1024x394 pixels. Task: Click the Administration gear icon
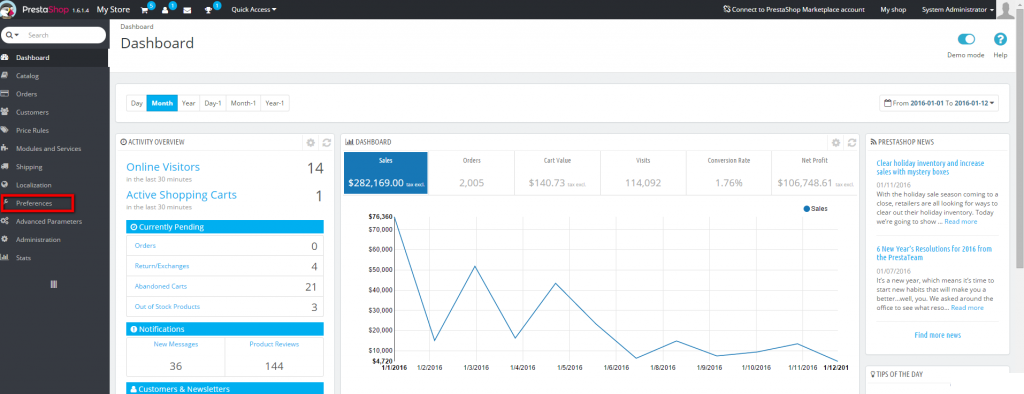tap(5, 240)
